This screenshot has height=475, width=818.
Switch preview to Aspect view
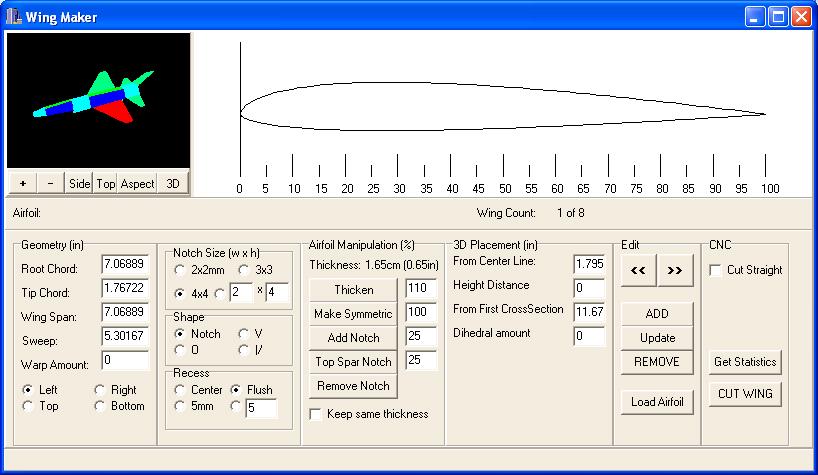point(137,184)
